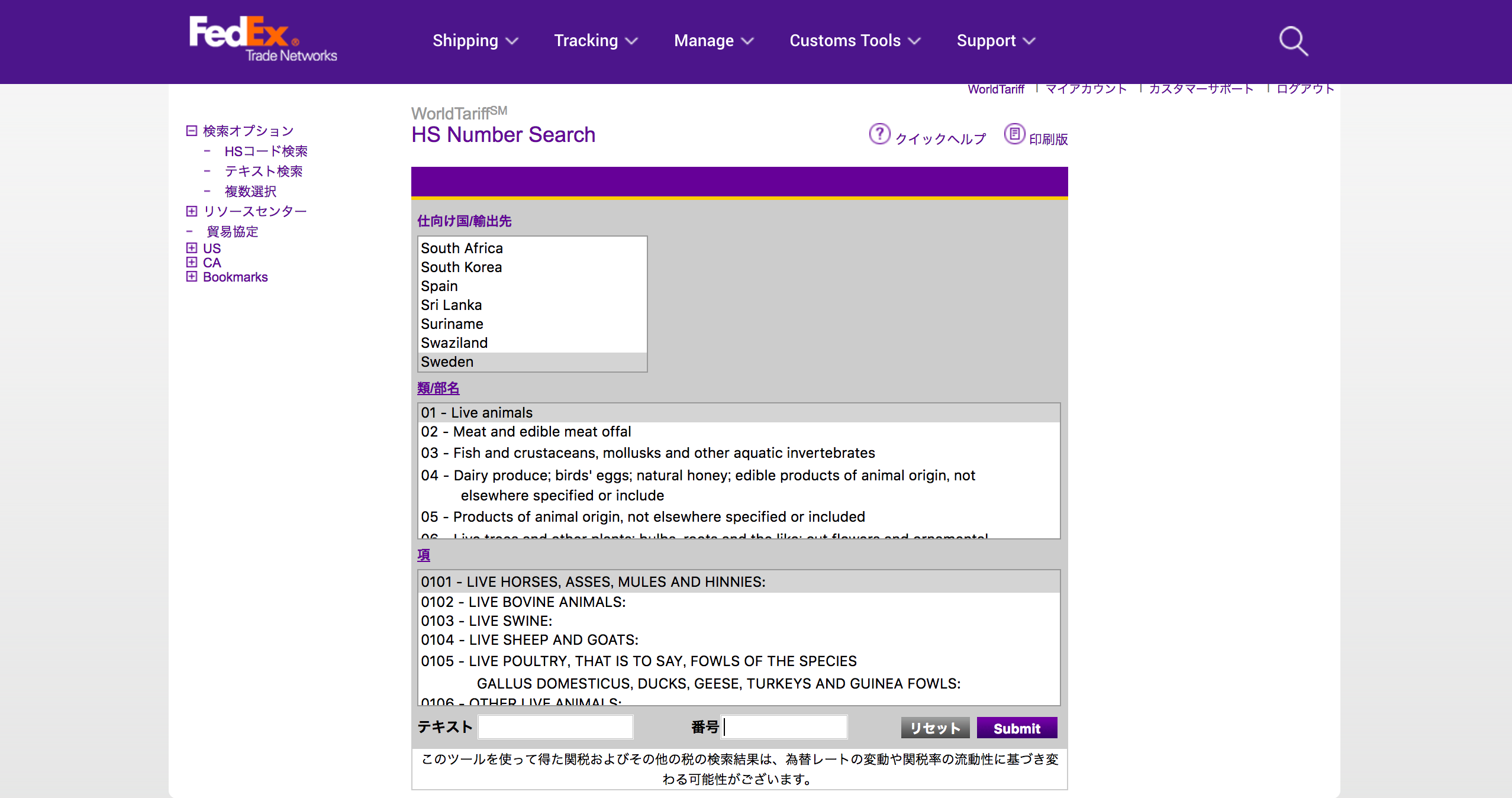Image resolution: width=1512 pixels, height=798 pixels.
Task: Click the ログアウト link
Action: [1305, 89]
